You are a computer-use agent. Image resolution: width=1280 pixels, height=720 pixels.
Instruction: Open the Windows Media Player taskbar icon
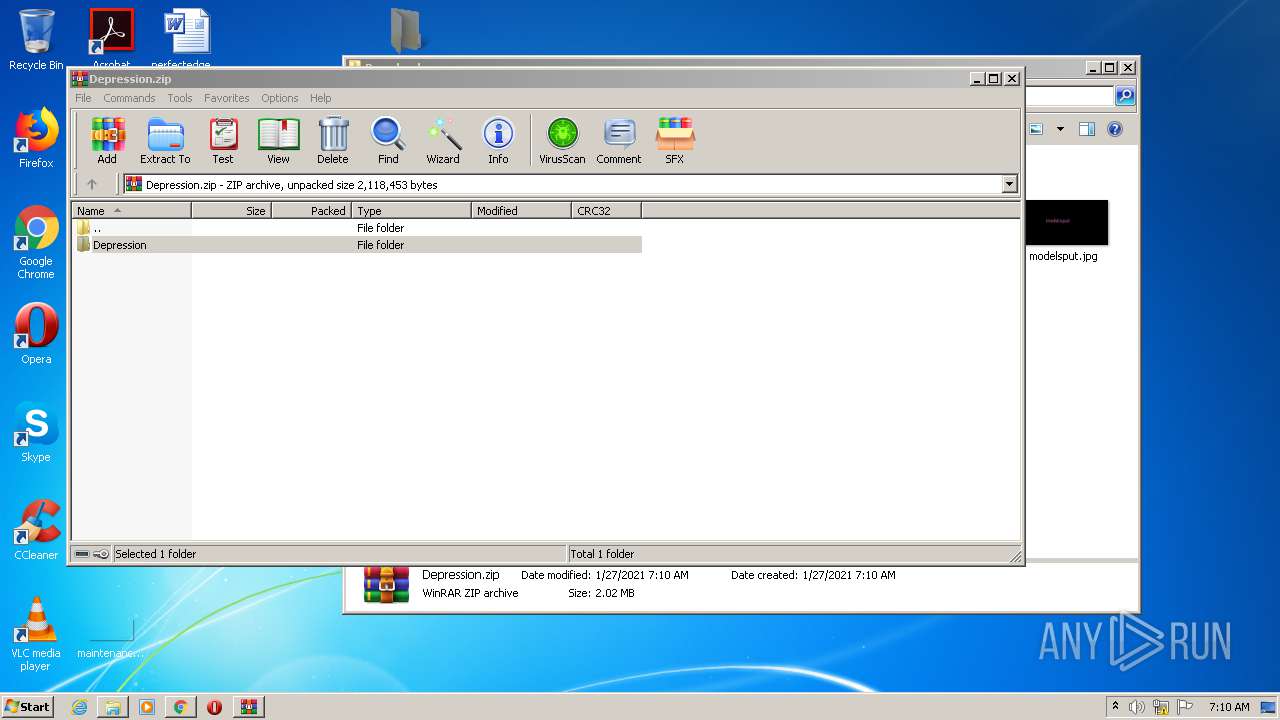(147, 707)
